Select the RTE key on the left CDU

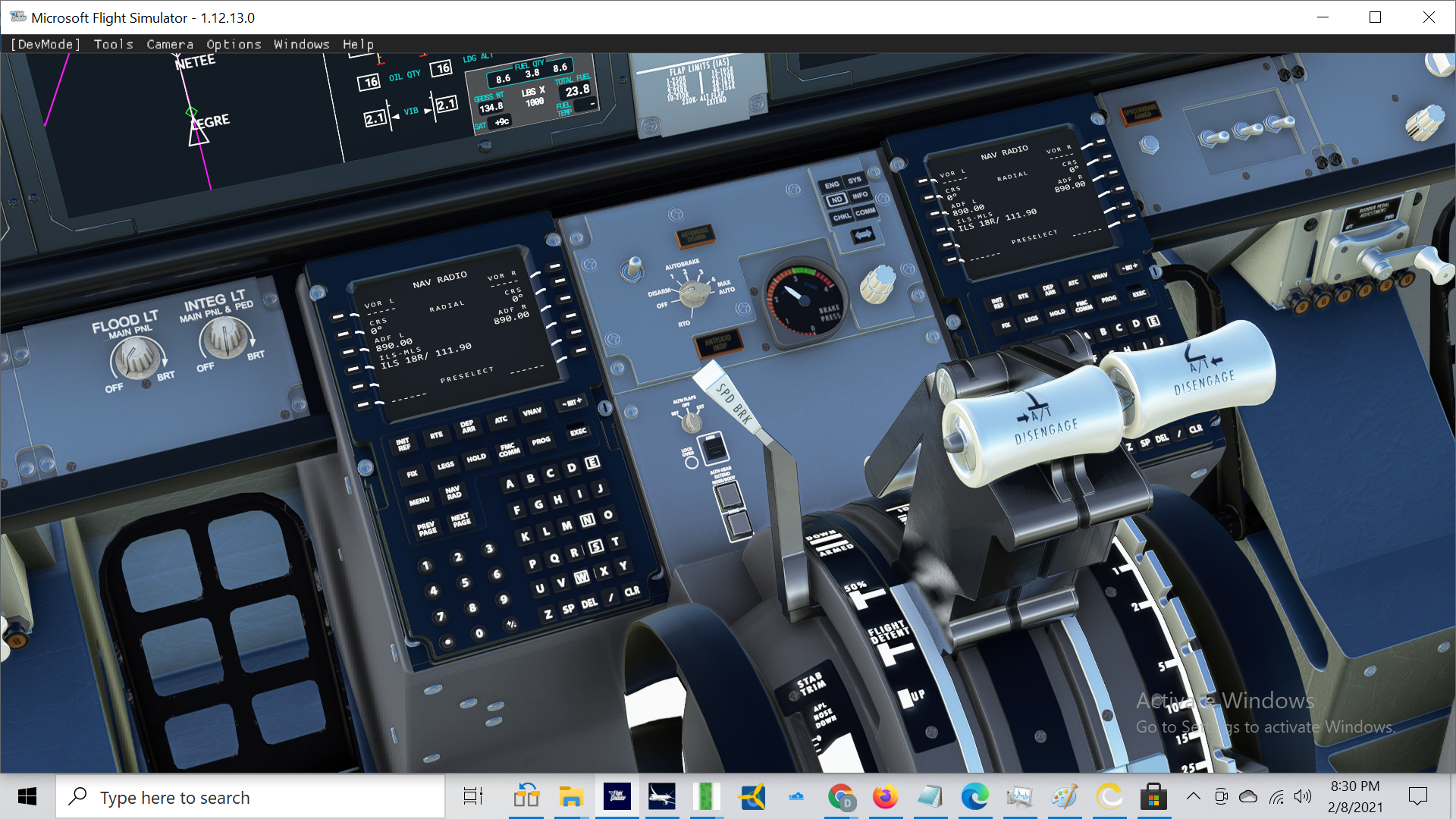pyautogui.click(x=436, y=435)
